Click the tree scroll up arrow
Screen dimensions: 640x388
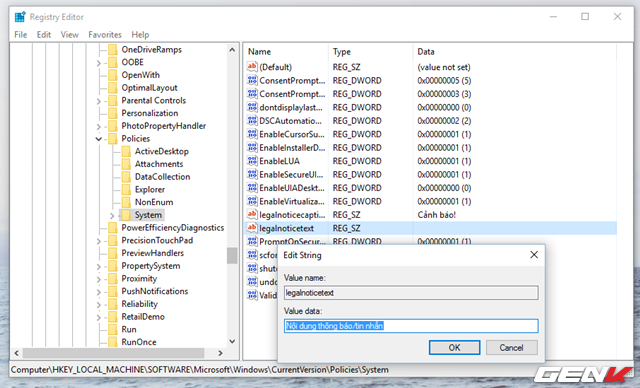coord(232,50)
